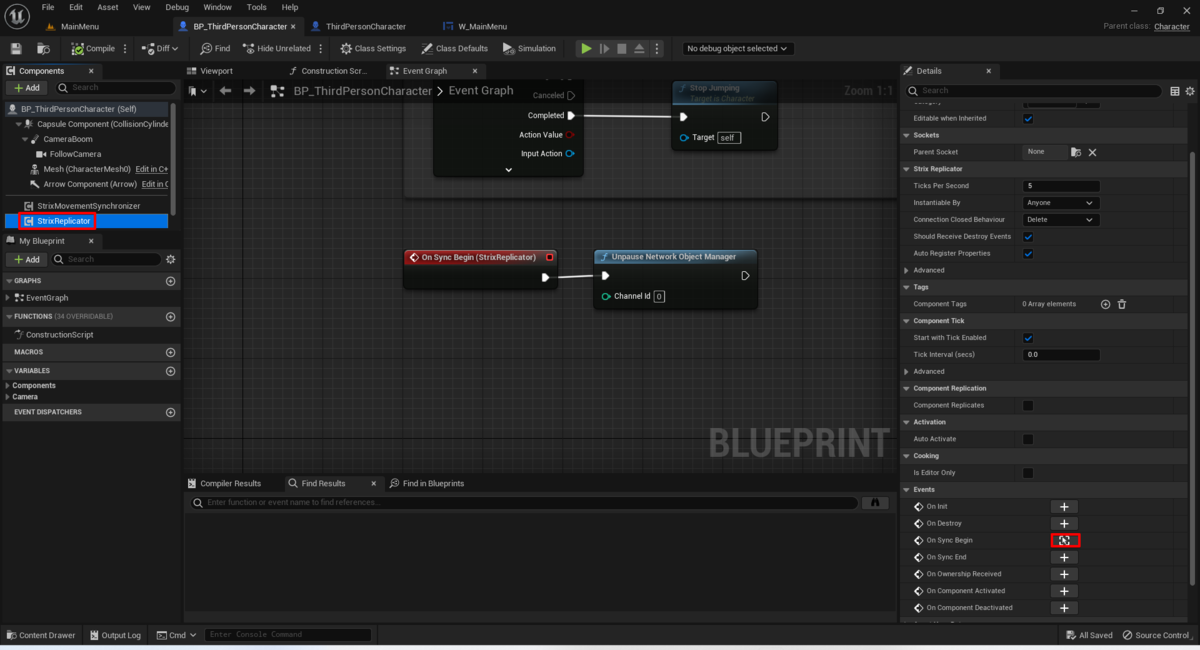
Task: Toggle Auto Register Properties checkbox
Action: click(x=1028, y=254)
